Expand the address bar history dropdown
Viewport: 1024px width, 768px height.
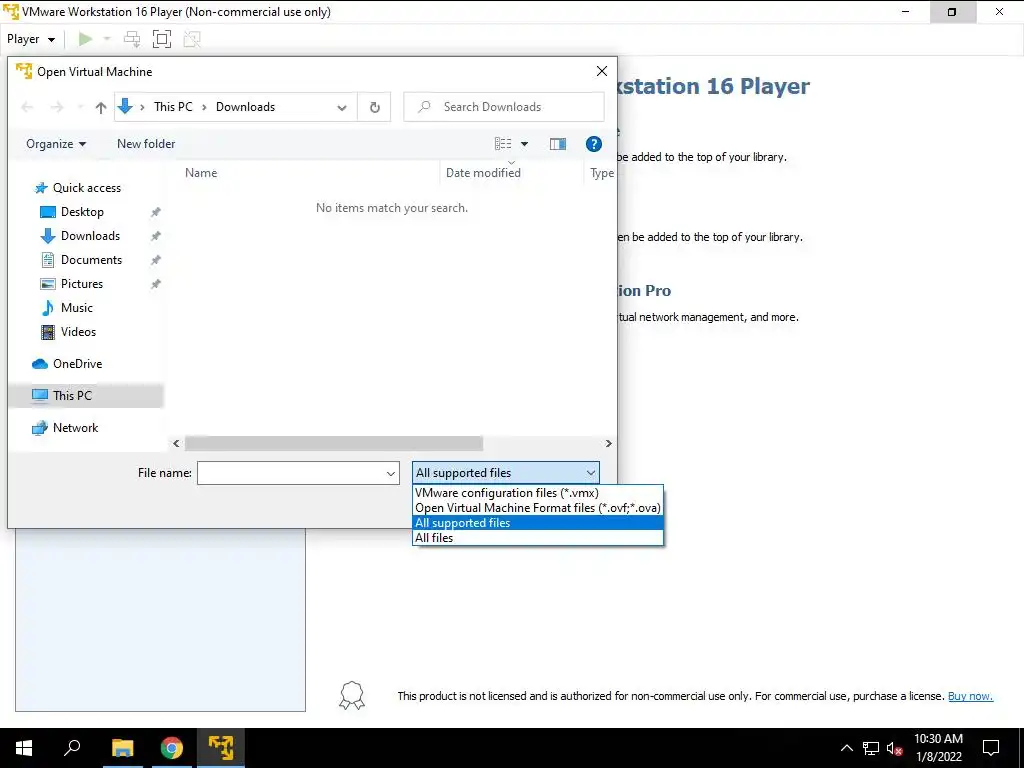pyautogui.click(x=342, y=108)
